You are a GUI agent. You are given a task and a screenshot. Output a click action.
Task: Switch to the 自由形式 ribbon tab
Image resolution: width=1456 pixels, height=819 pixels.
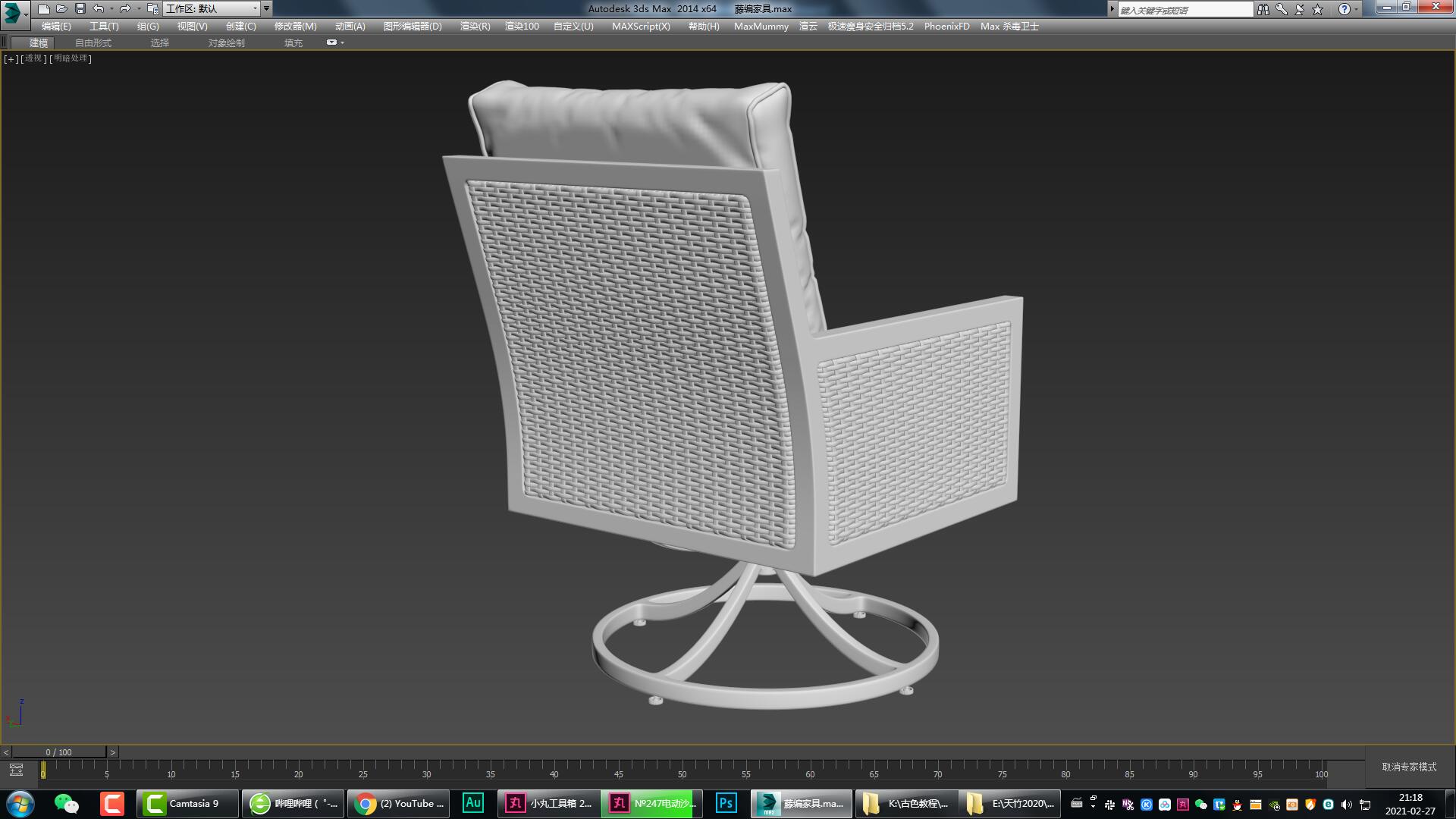(x=93, y=42)
